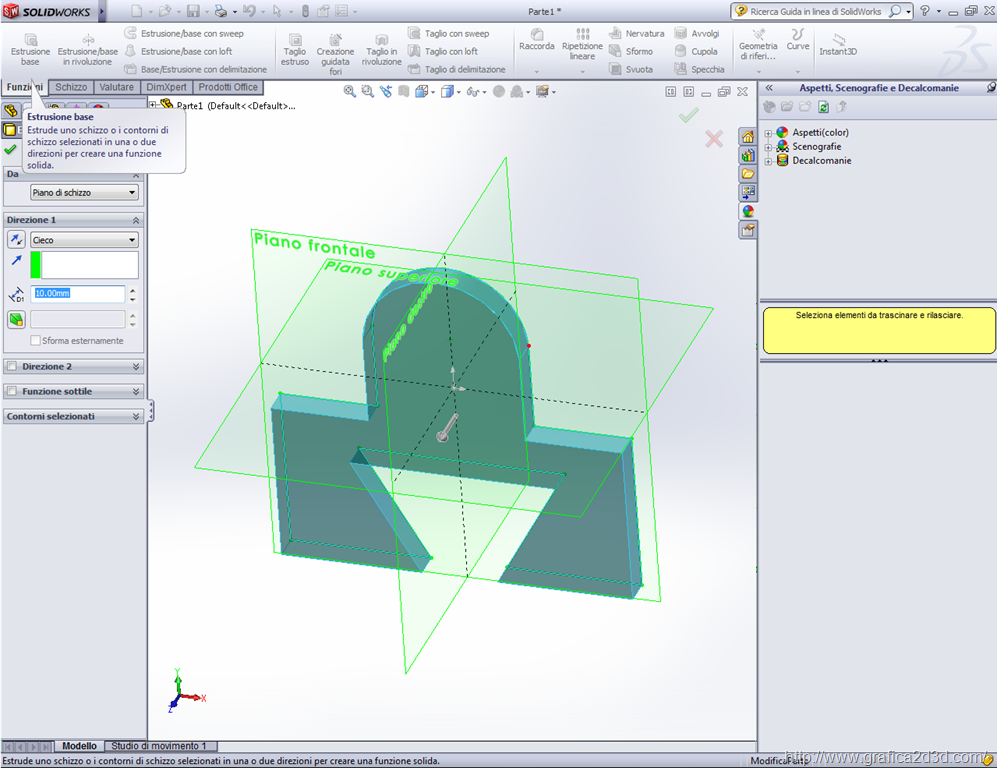The image size is (997, 768).
Task: Enable the Direzione 2 checkbox
Action: click(12, 367)
